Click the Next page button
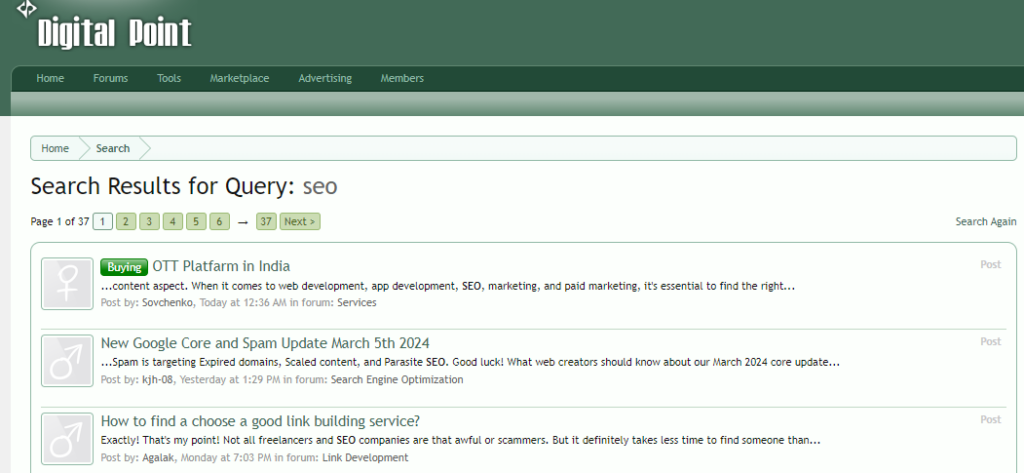 [299, 221]
